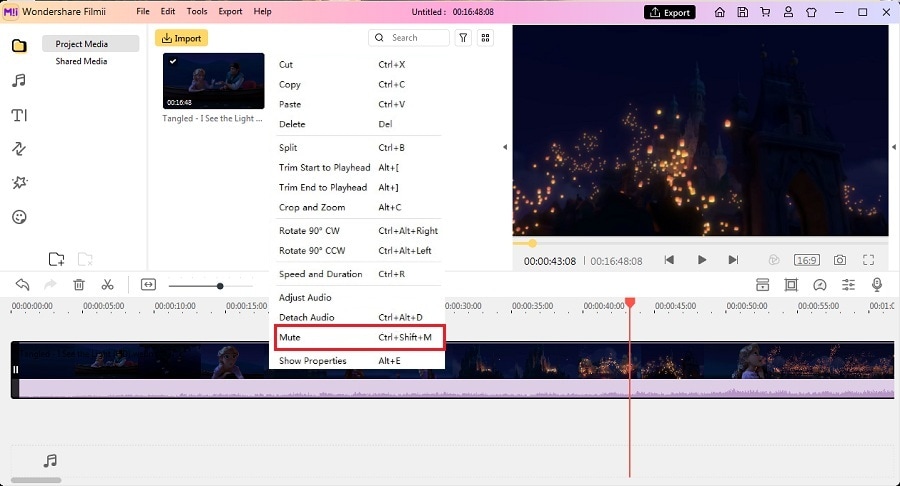Add a new media folder
The height and width of the screenshot is (486, 900).
point(56,259)
